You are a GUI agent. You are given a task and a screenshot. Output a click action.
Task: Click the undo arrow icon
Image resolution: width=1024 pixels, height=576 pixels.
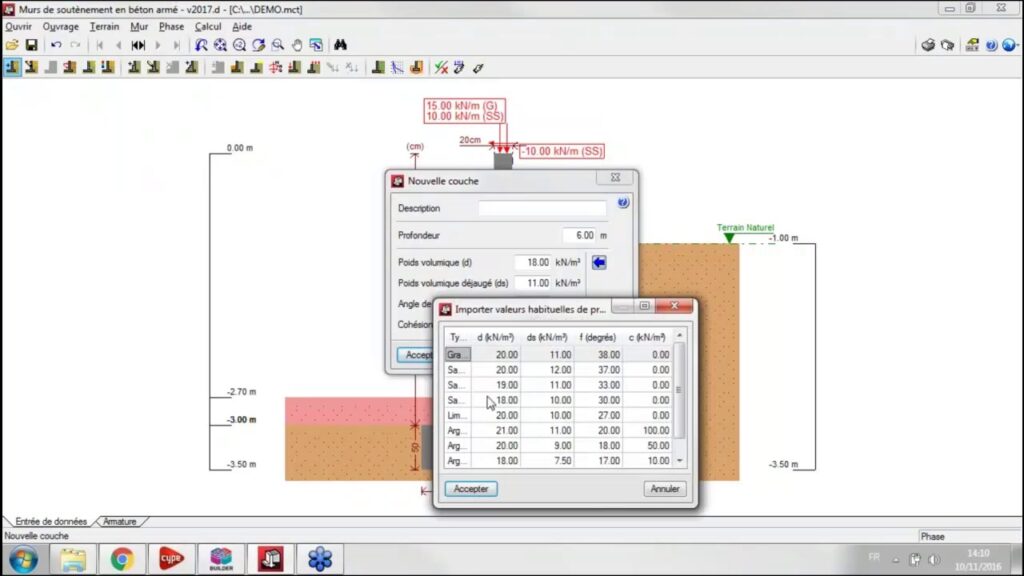[x=56, y=45]
